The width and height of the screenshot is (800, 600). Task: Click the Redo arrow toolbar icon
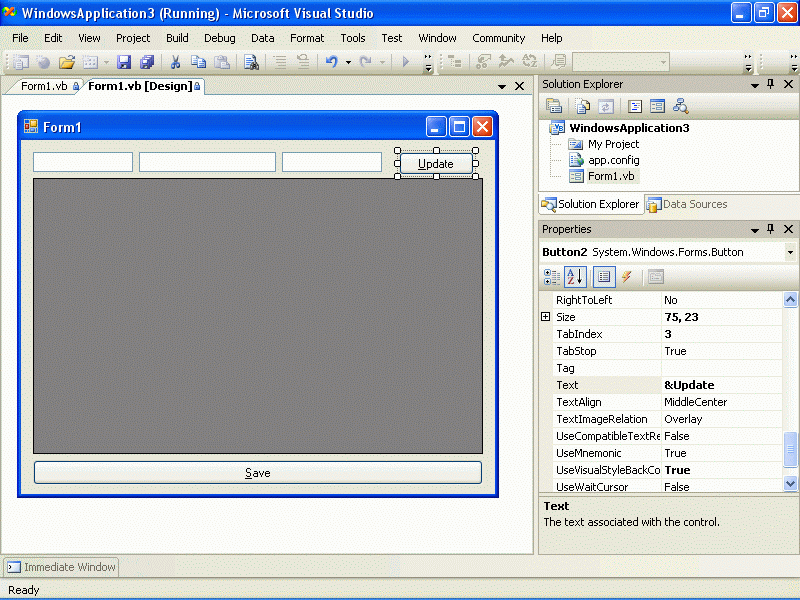[365, 62]
